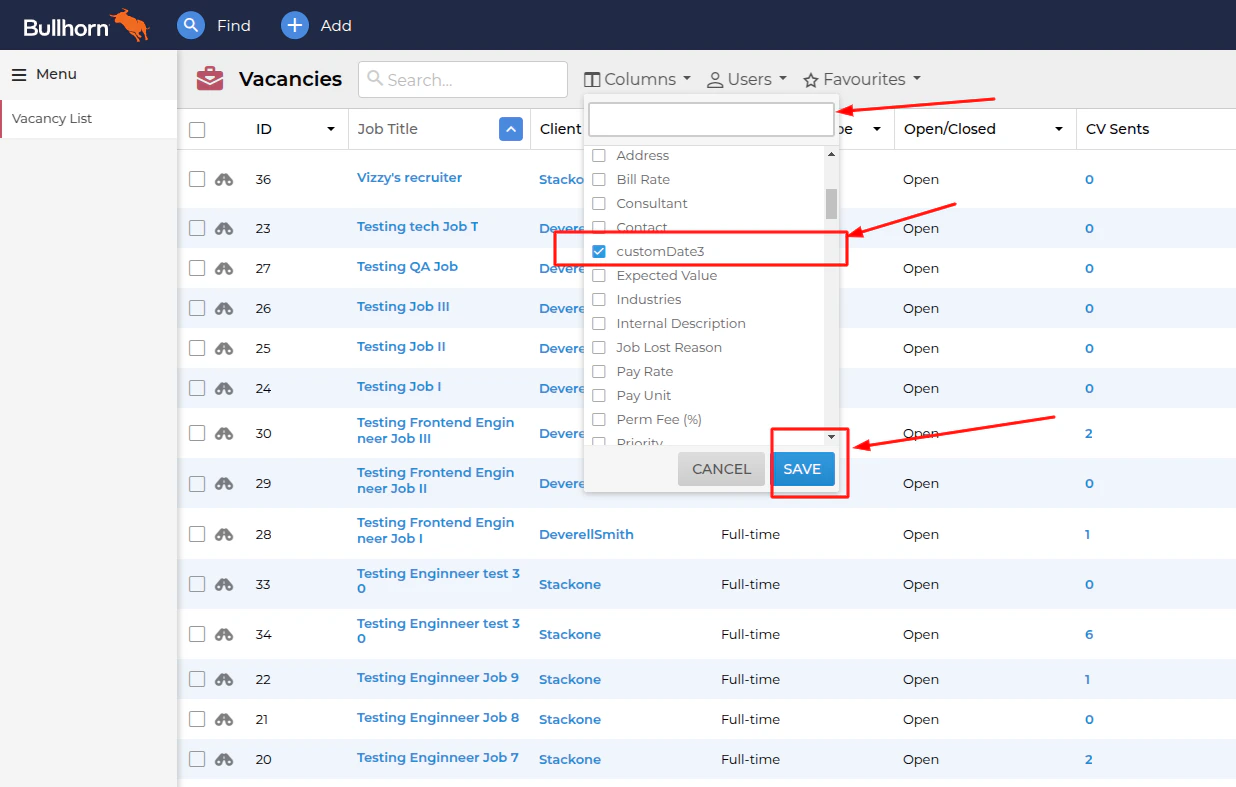Screen dimensions: 1236x787
Task: Click column list scroll-up arrow
Action: click(x=831, y=154)
